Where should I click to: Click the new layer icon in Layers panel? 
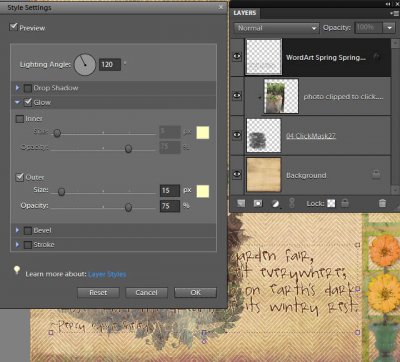tap(241, 203)
